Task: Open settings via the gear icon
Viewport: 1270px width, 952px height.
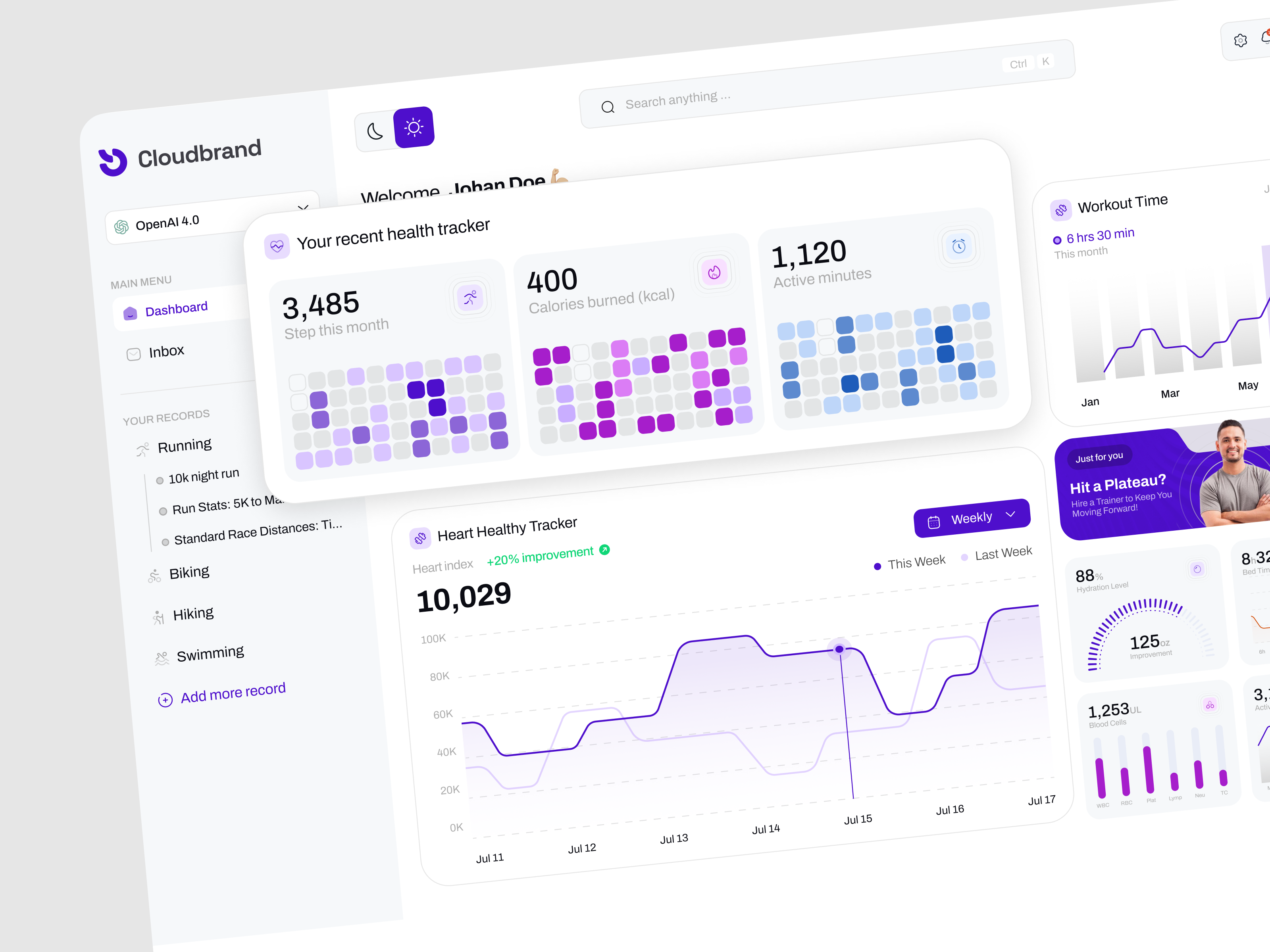Action: coord(1241,40)
